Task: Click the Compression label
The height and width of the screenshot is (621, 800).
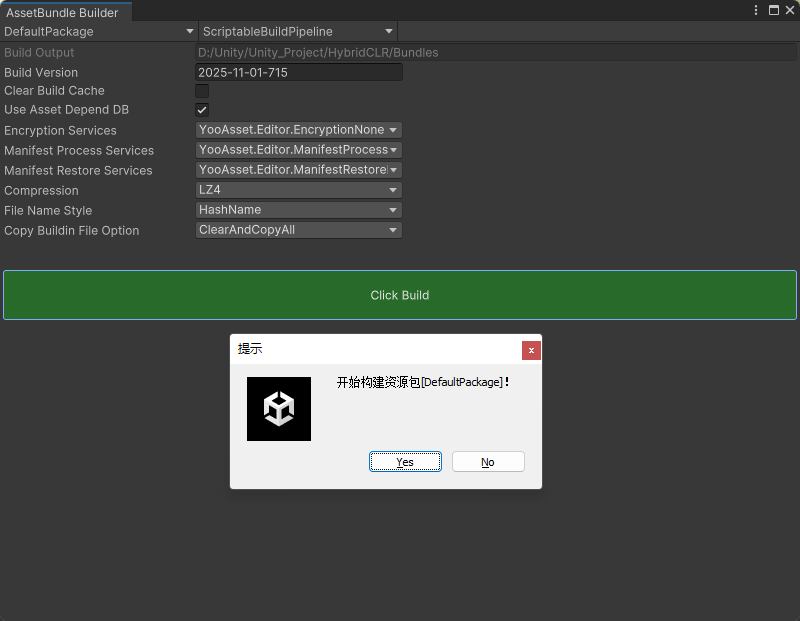Action: point(41,190)
